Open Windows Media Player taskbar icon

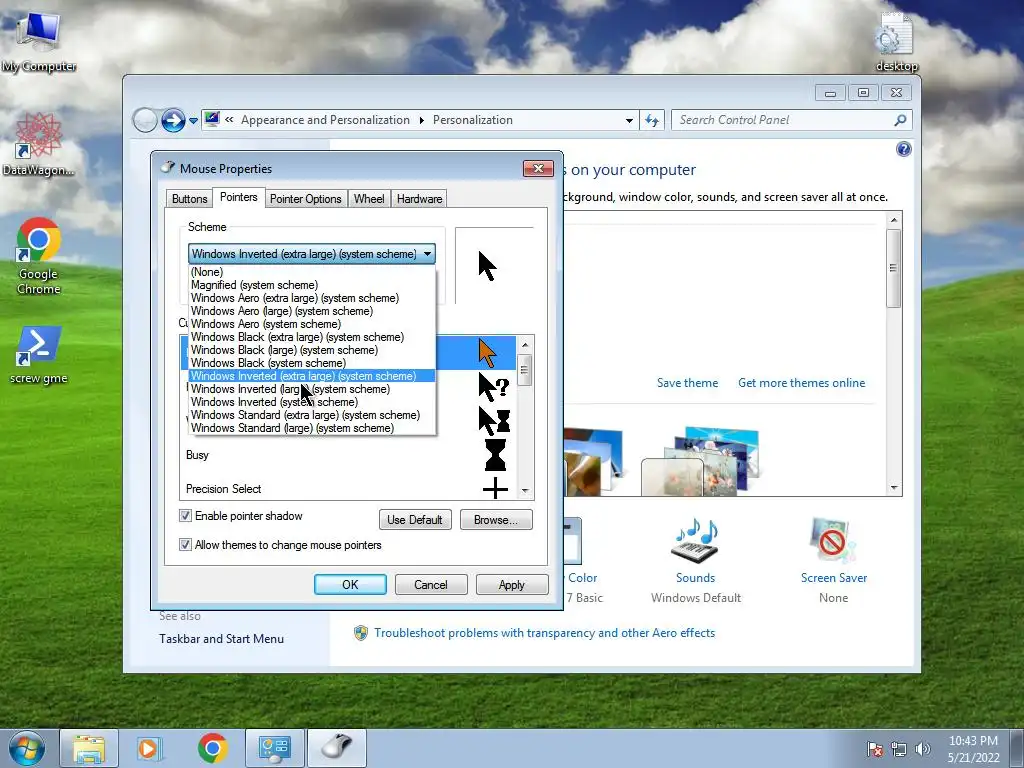[x=149, y=748]
